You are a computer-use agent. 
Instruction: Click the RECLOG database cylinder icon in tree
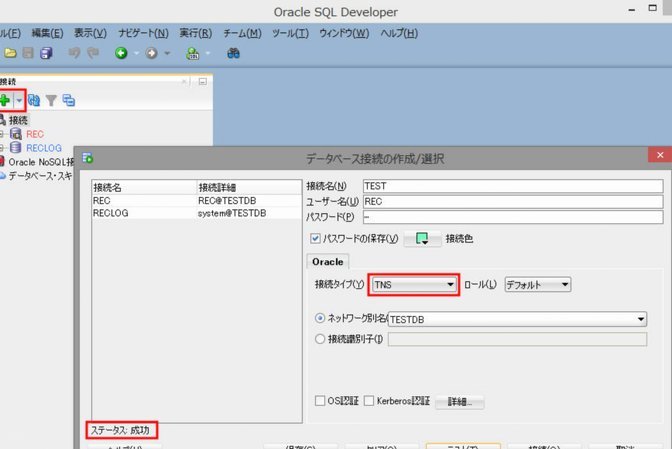pos(16,148)
